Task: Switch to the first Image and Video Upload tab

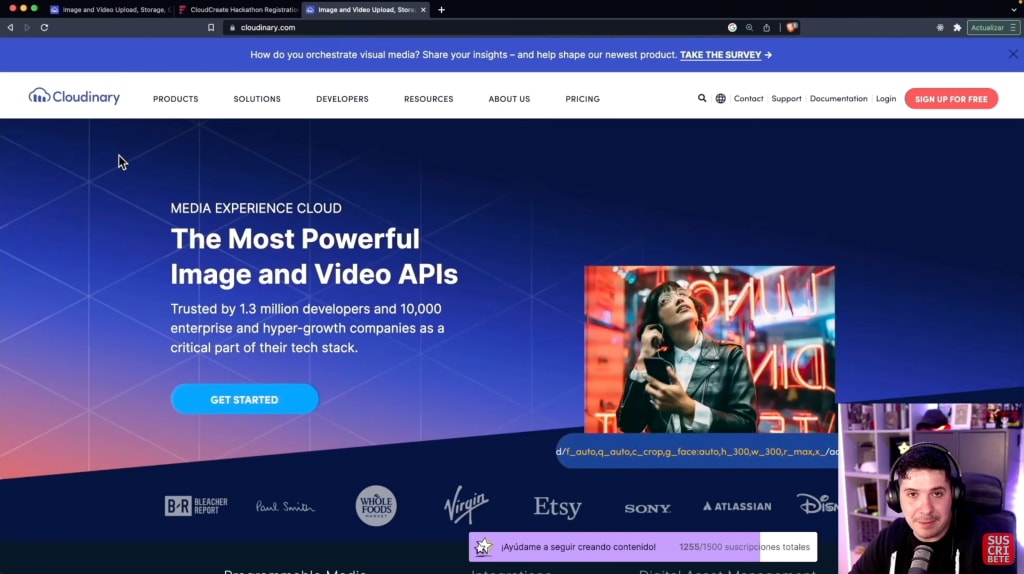Action: pos(111,10)
